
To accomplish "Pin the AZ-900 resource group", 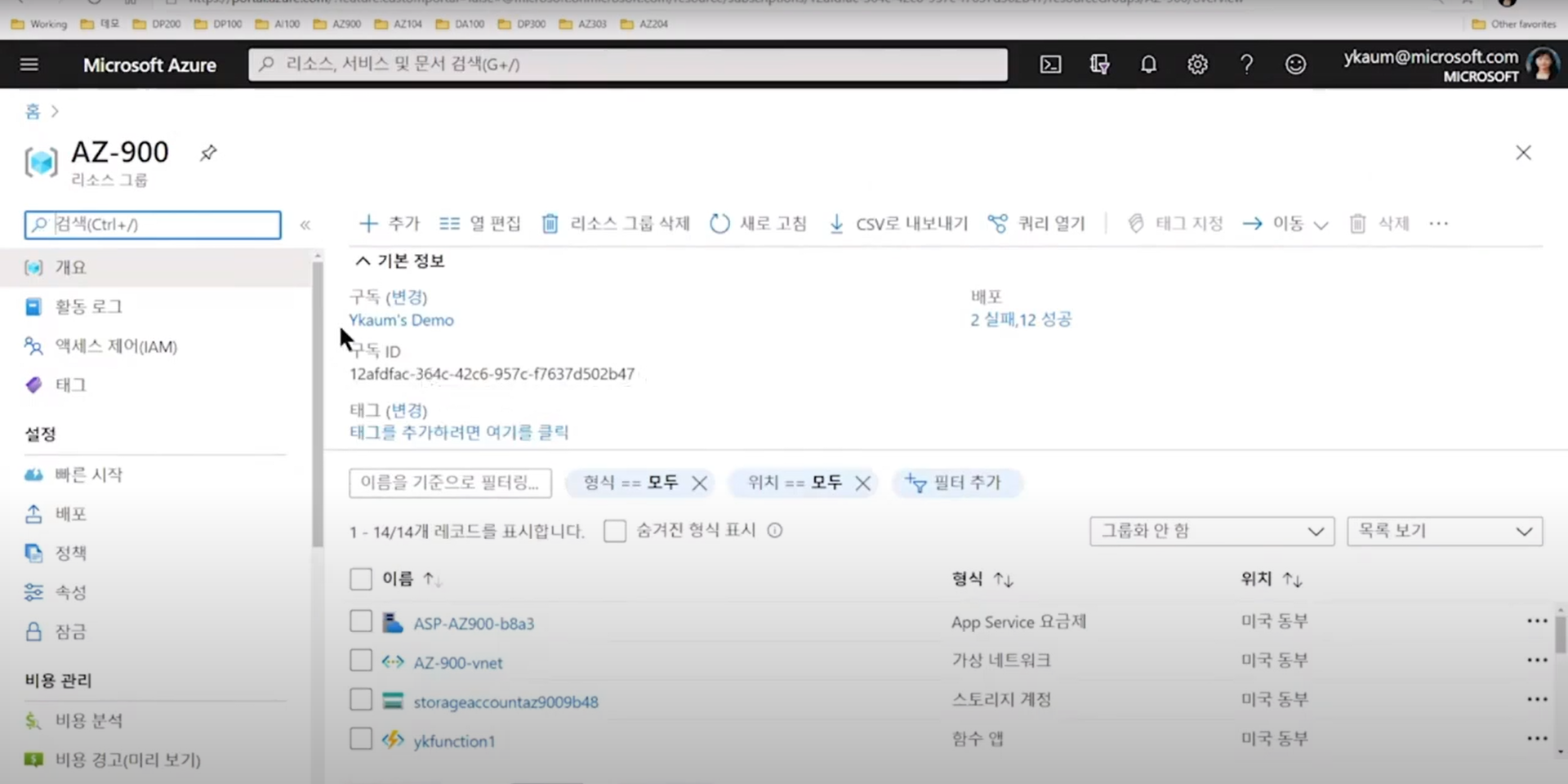I will click(x=208, y=153).
